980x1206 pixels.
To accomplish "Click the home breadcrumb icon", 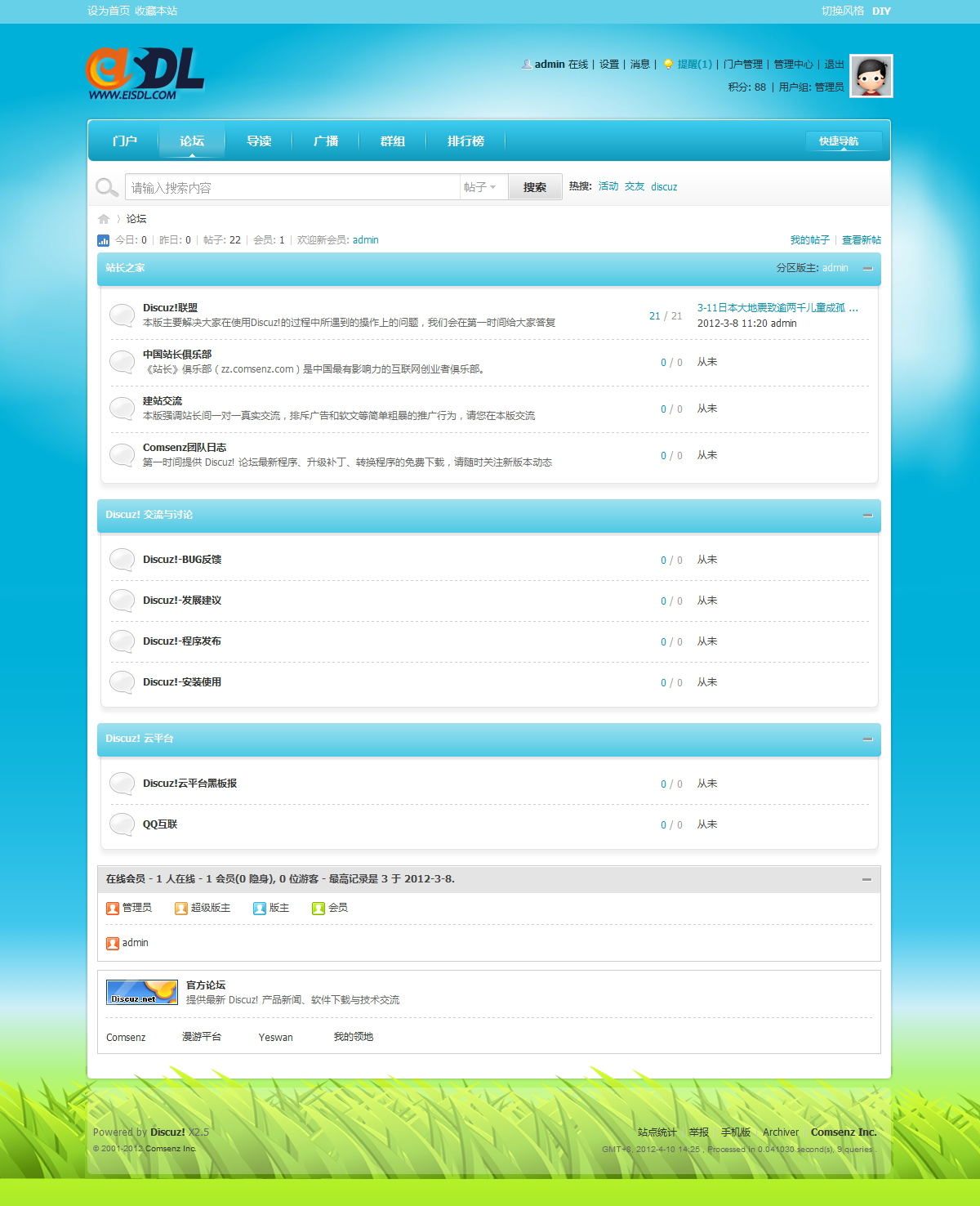I will tap(104, 219).
